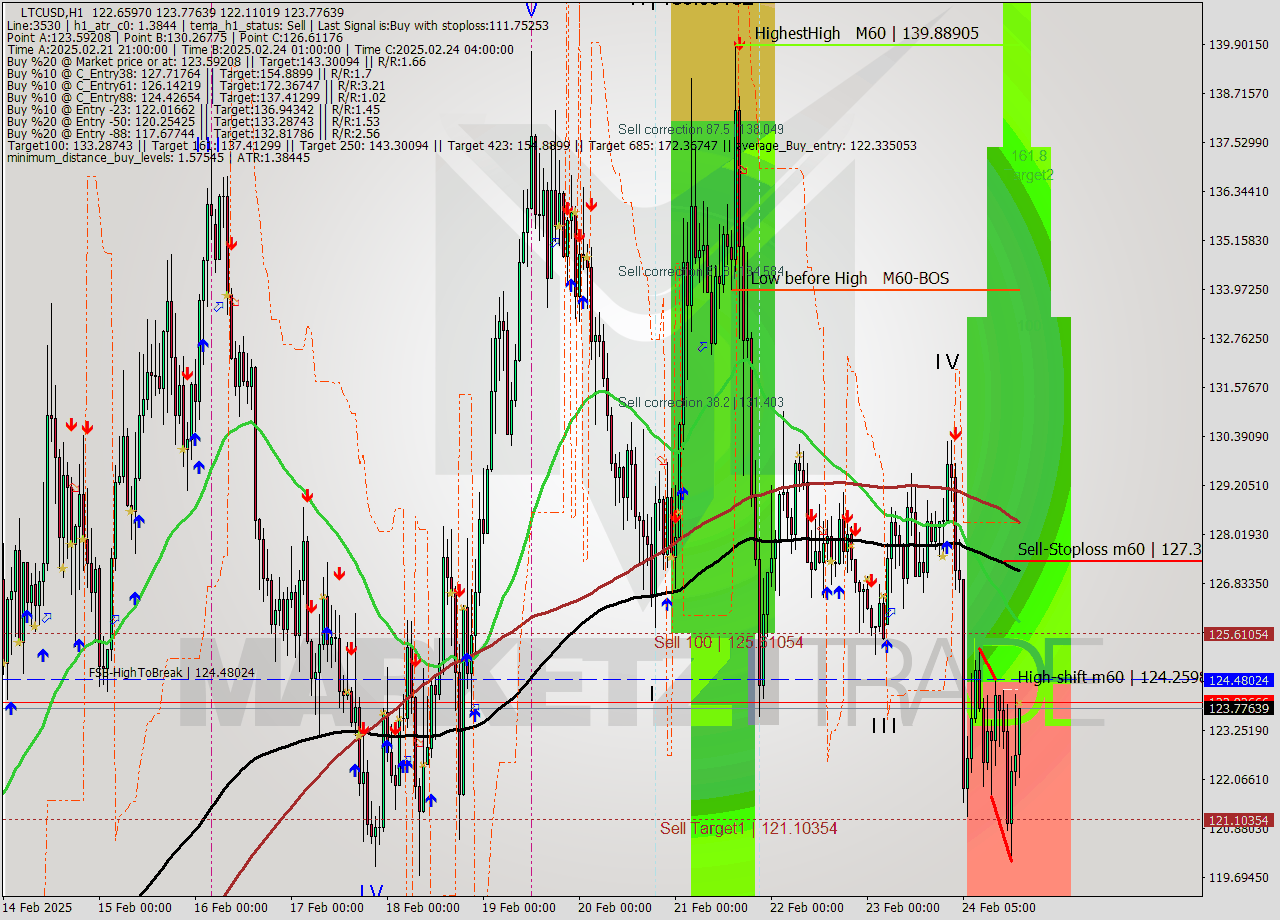Click the HighestHigh M60 | 139.88905 label
The image size is (1280, 920).
tap(867, 33)
